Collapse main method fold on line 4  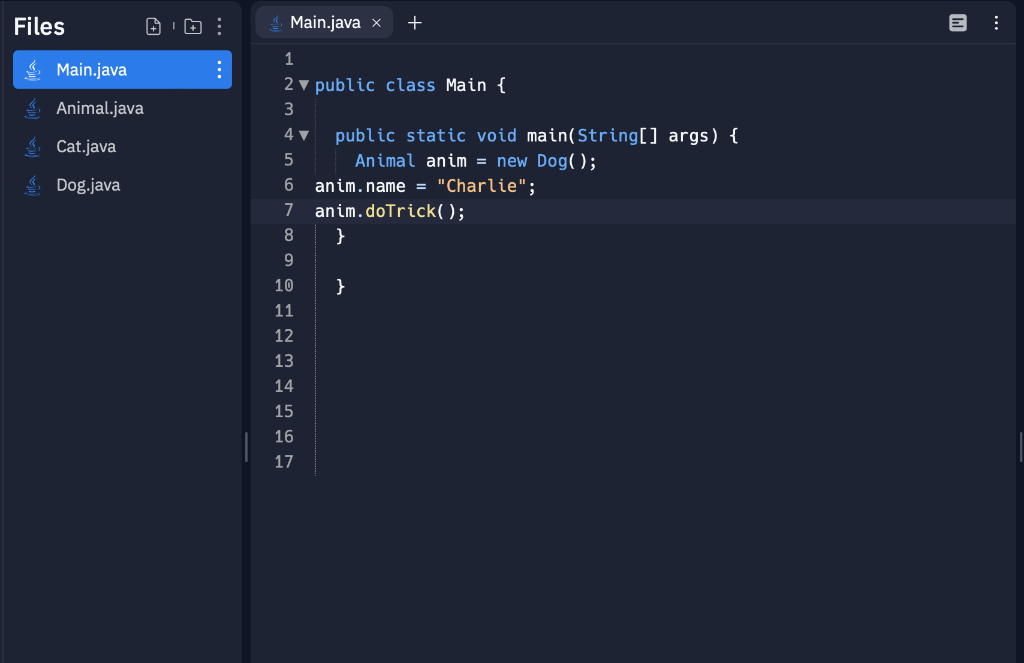click(x=304, y=135)
